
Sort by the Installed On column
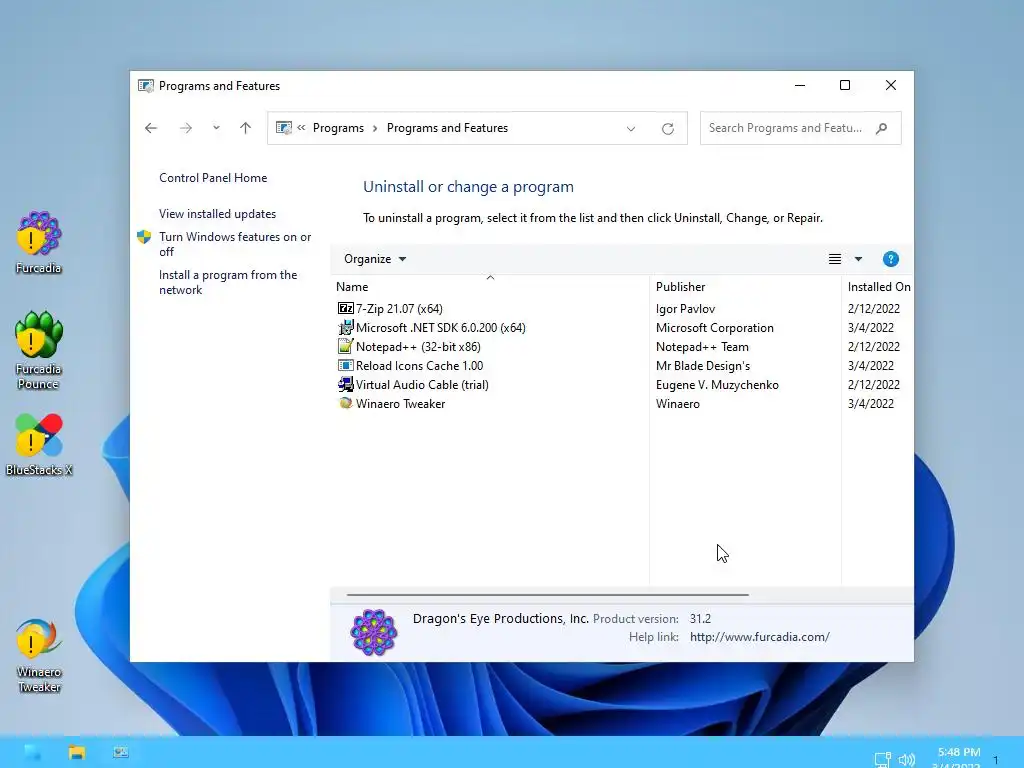[x=878, y=287]
